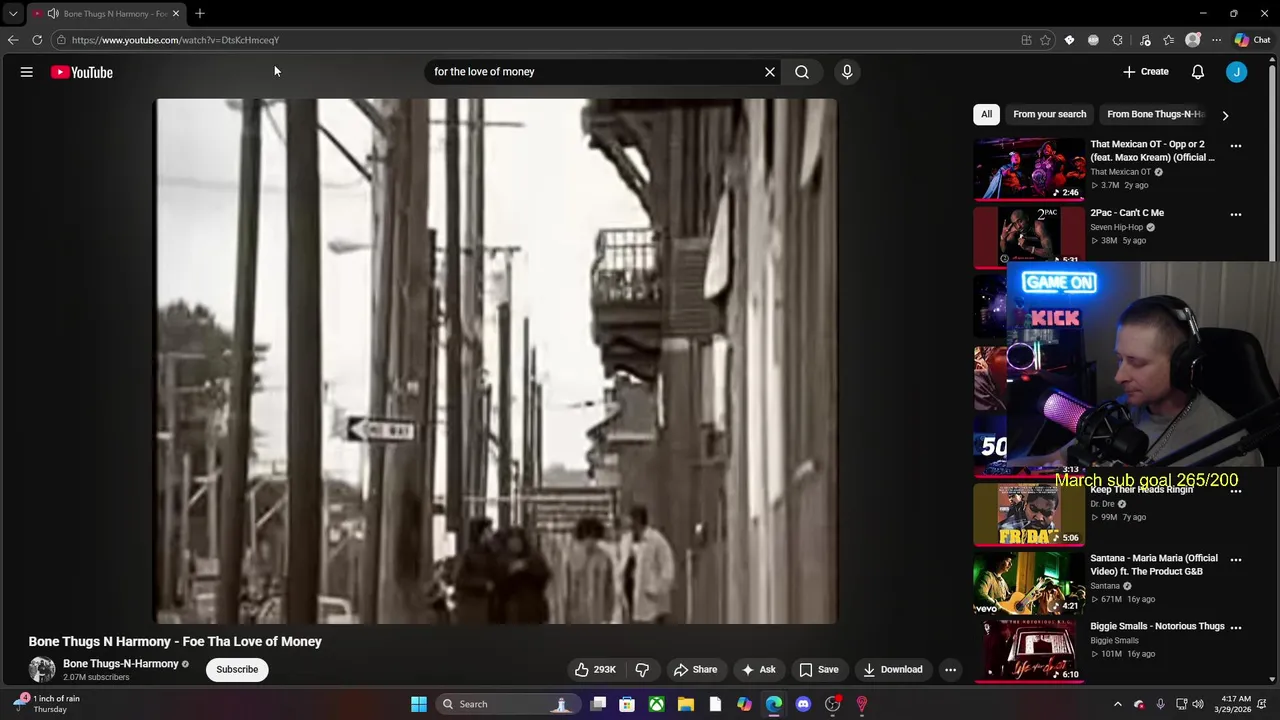The height and width of the screenshot is (720, 1280).
Task: Open Bone Thugs-N-Harmony channel avatar
Action: coord(42,670)
